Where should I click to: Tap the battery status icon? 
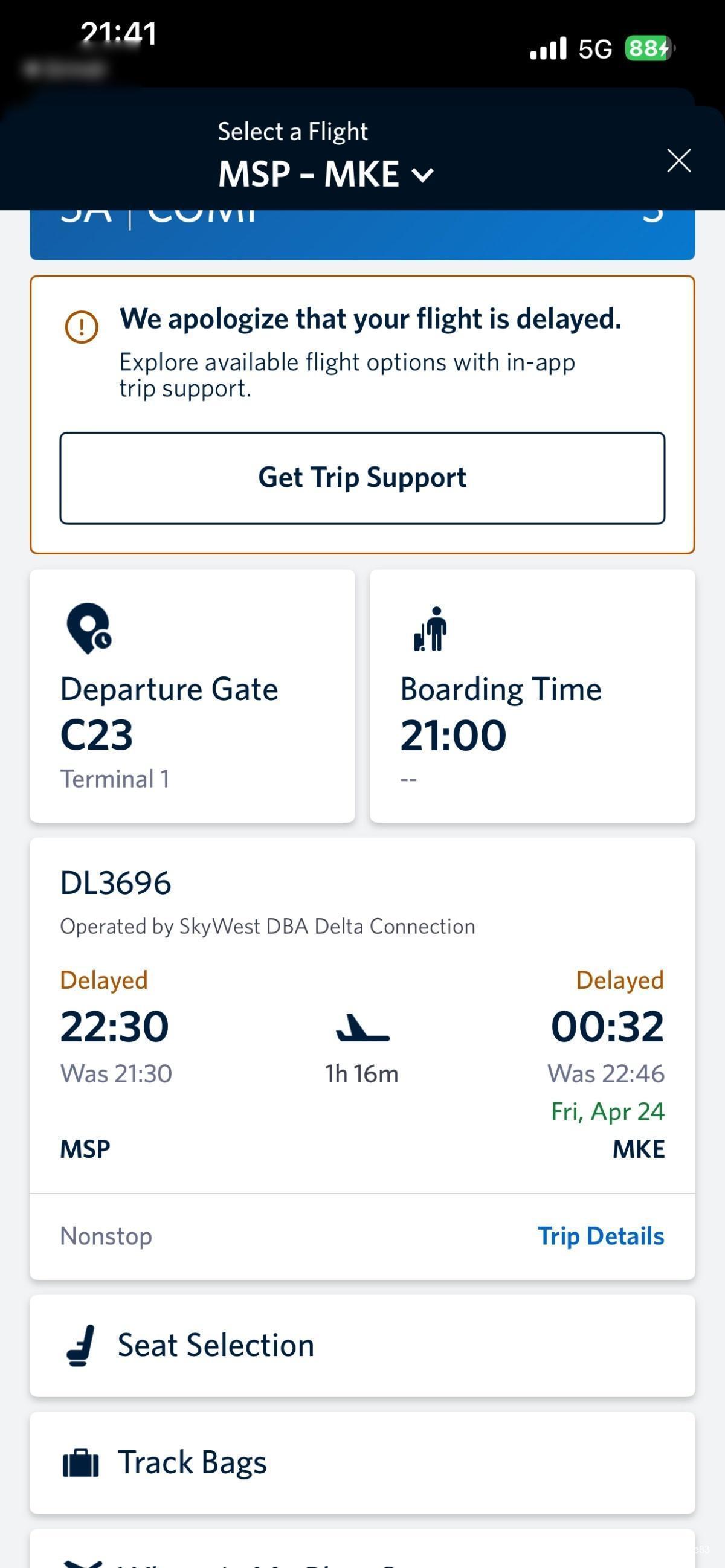click(649, 48)
